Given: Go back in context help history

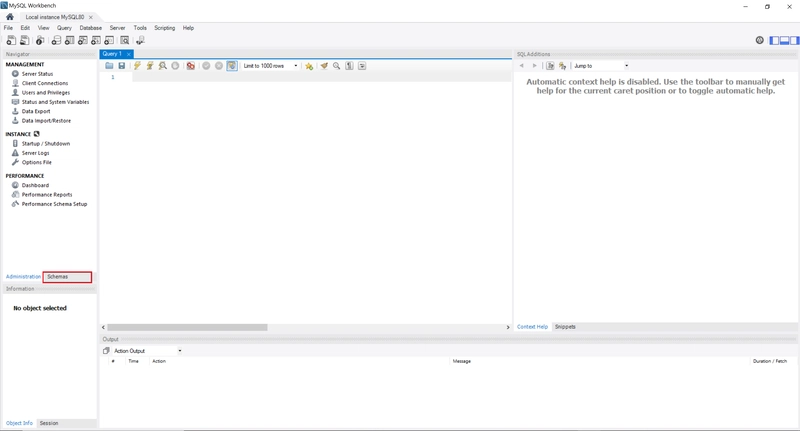Looking at the screenshot, I should (521, 66).
